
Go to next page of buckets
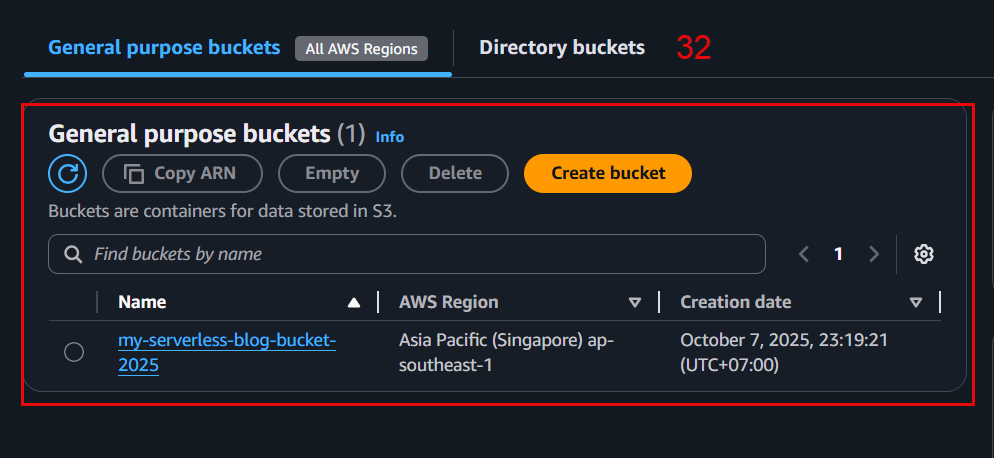874,254
